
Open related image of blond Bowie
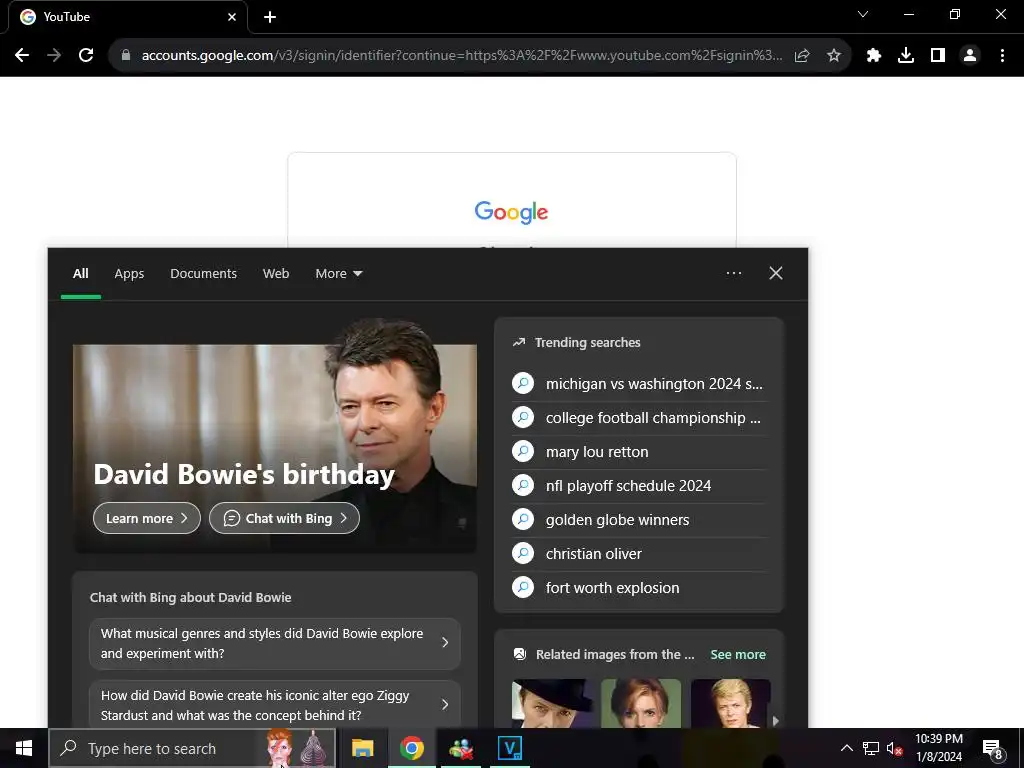[x=731, y=703]
